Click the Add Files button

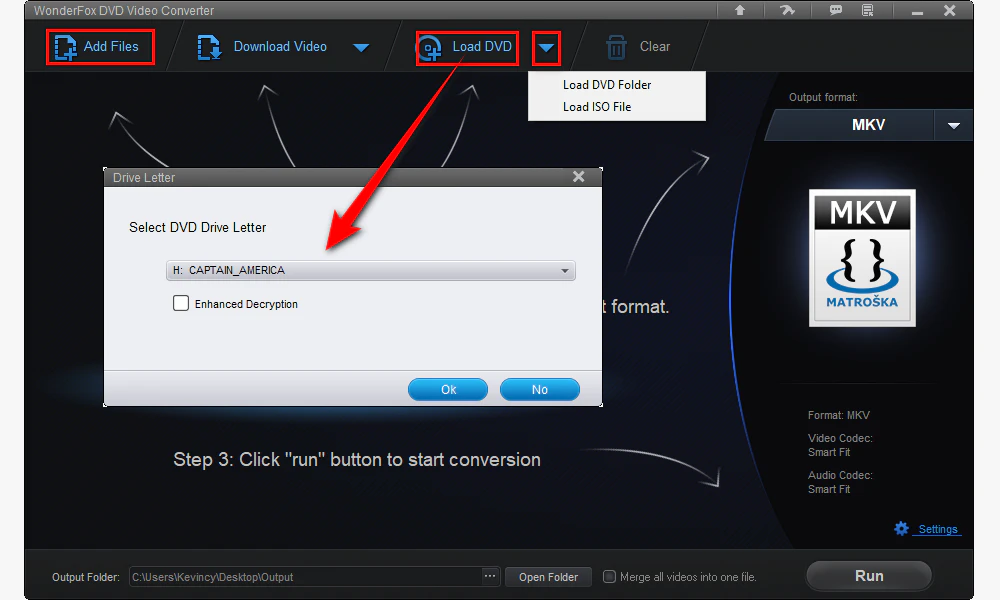100,47
